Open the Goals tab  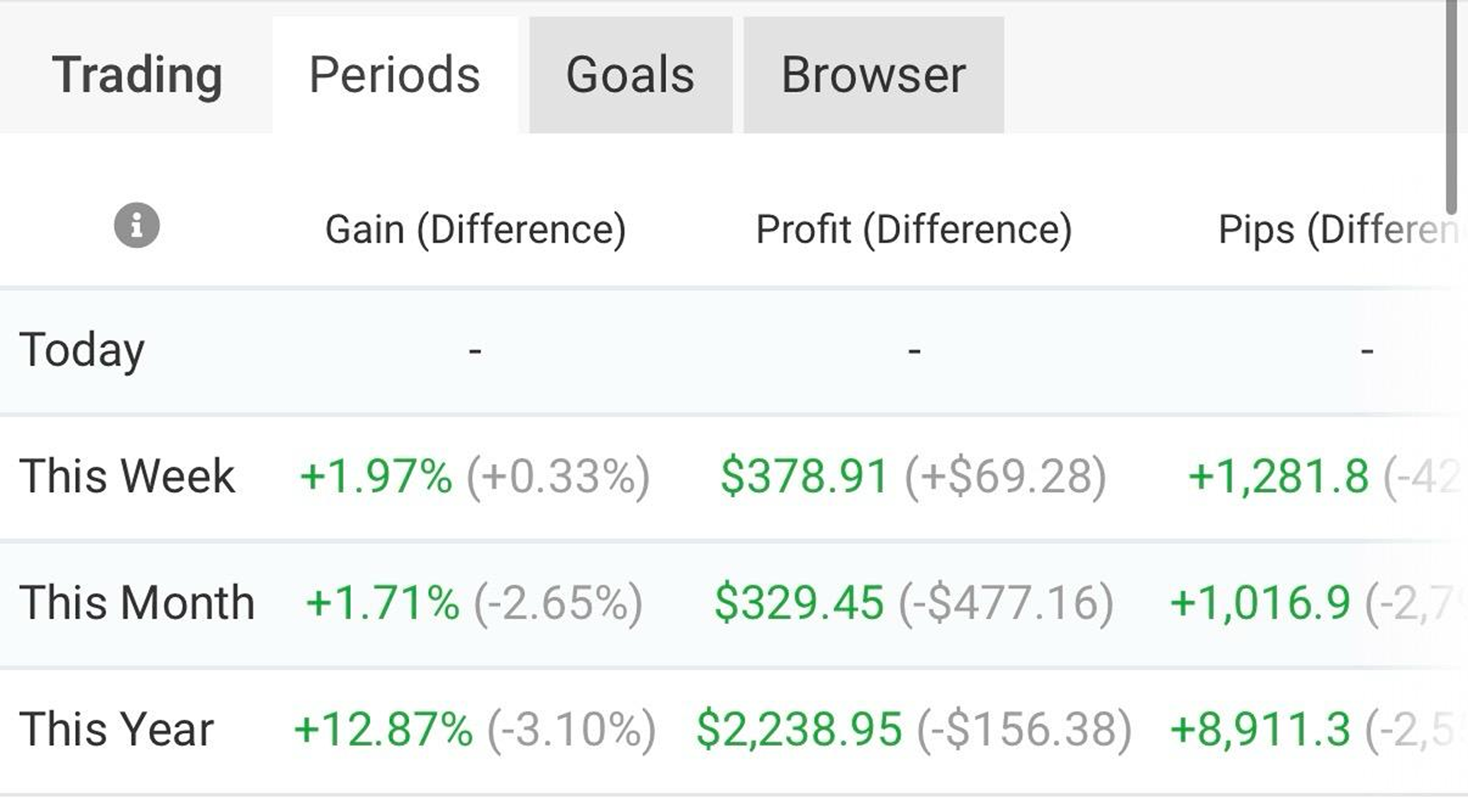[631, 75]
